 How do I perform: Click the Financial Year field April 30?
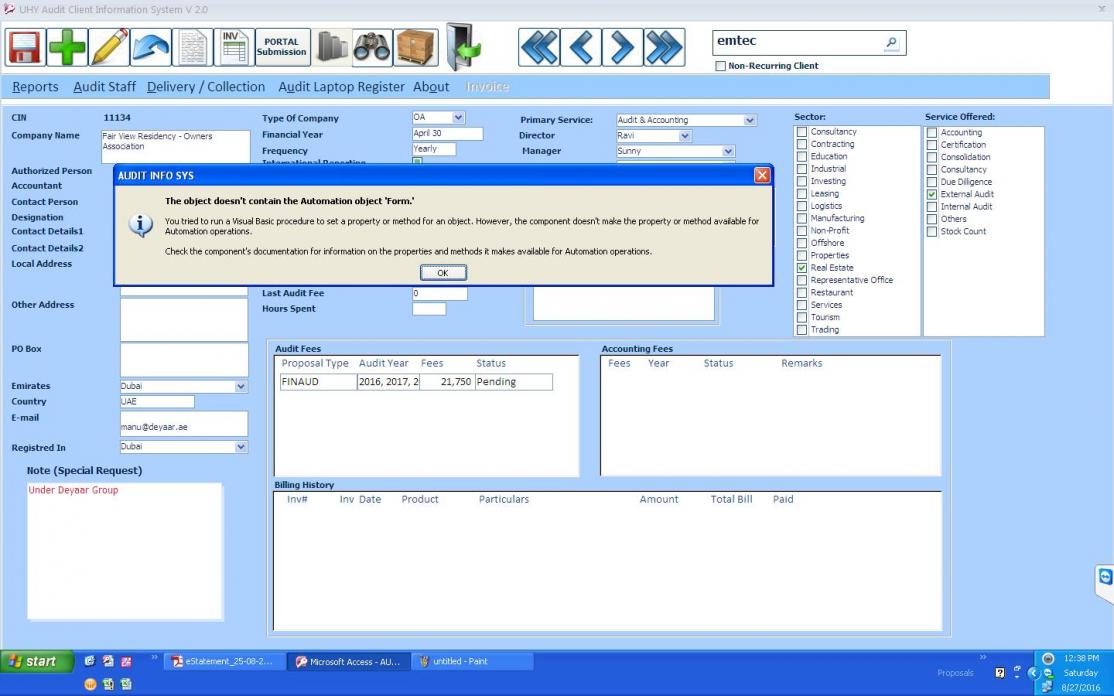(448, 134)
